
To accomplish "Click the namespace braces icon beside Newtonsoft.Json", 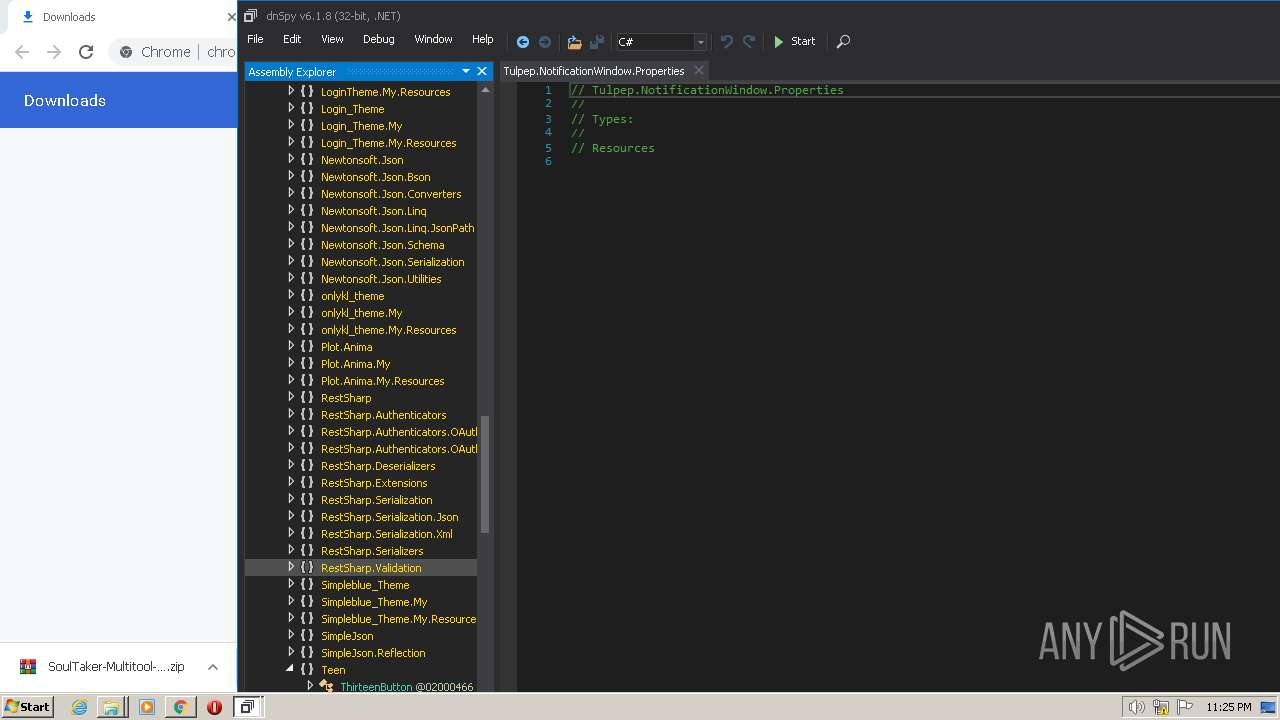I will [307, 160].
